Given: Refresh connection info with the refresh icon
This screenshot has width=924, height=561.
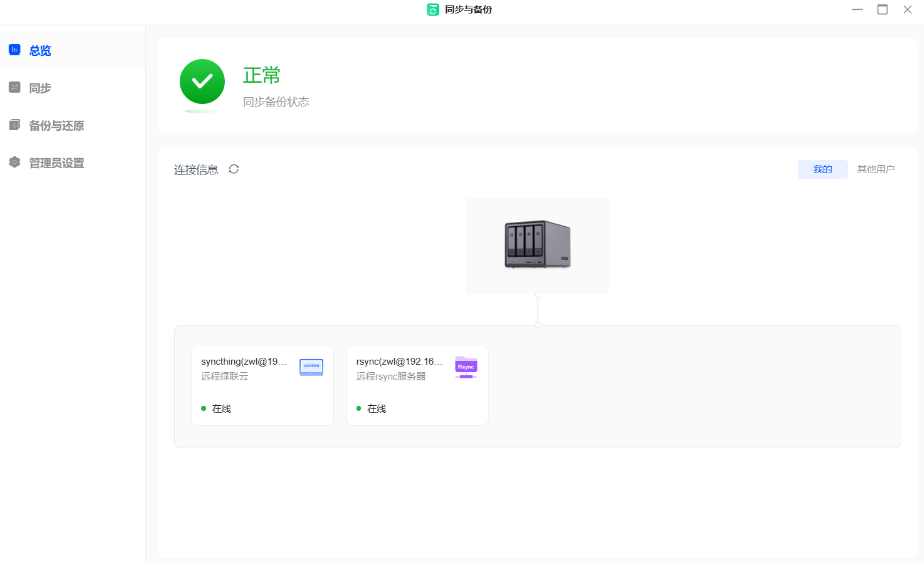Looking at the screenshot, I should [x=234, y=169].
